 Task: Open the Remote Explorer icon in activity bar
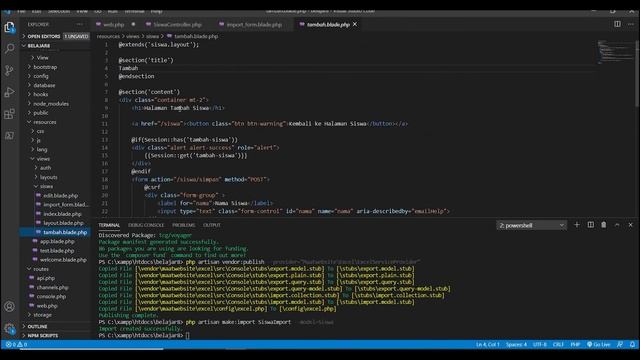(9, 136)
